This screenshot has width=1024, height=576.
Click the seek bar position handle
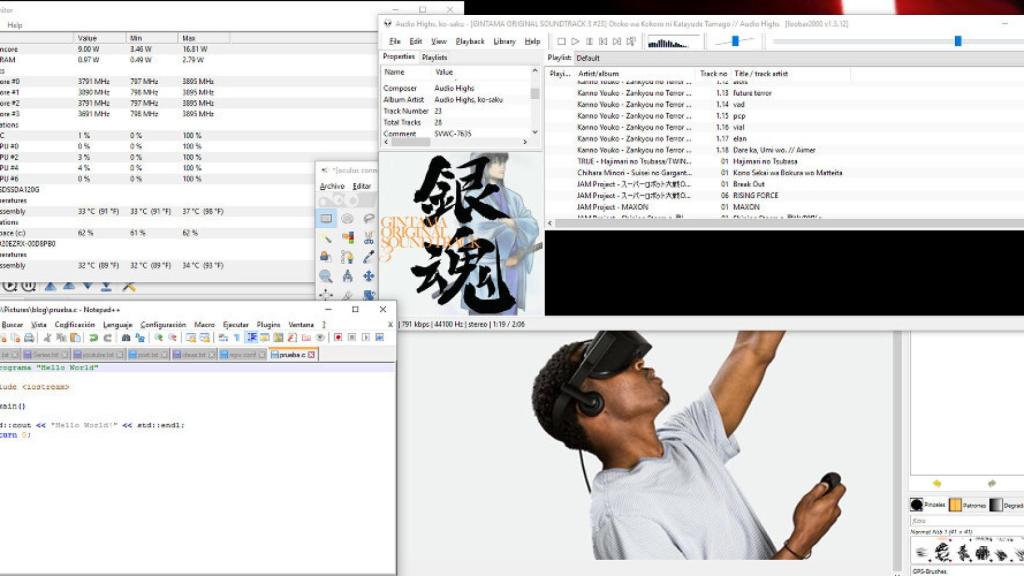[957, 41]
